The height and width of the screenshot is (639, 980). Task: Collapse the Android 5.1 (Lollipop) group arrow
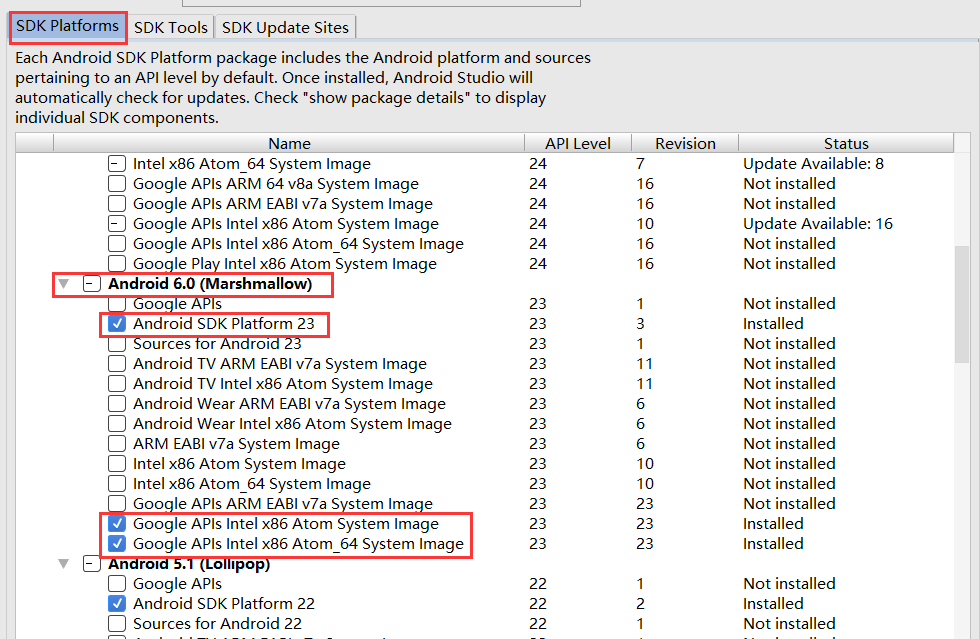point(64,564)
